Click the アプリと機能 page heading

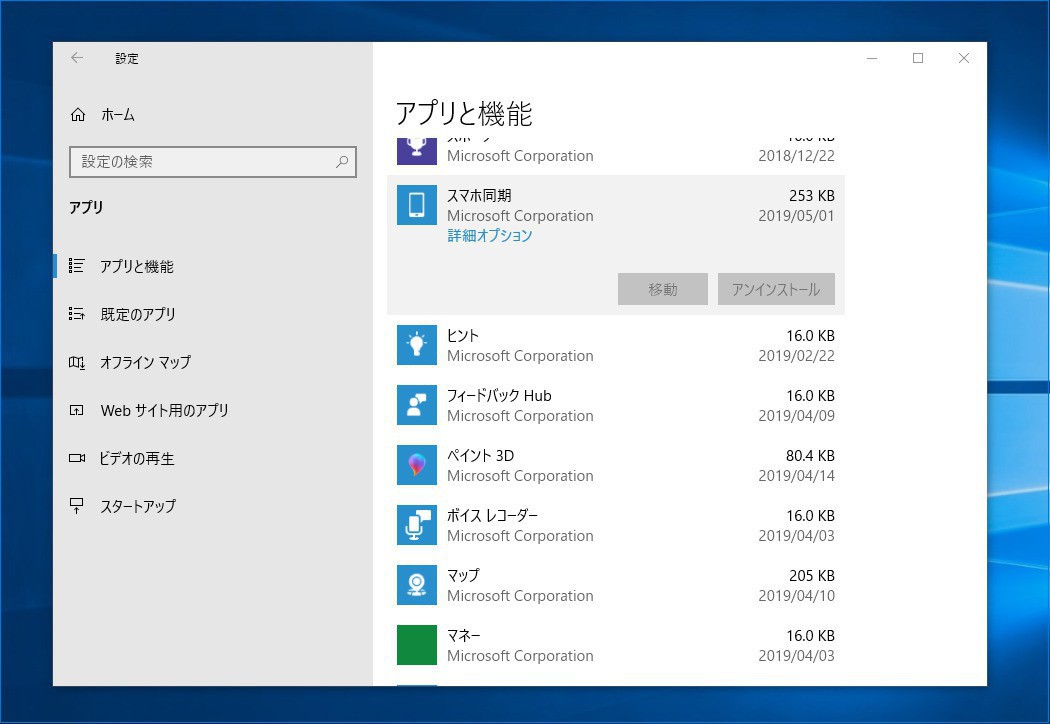pos(463,113)
